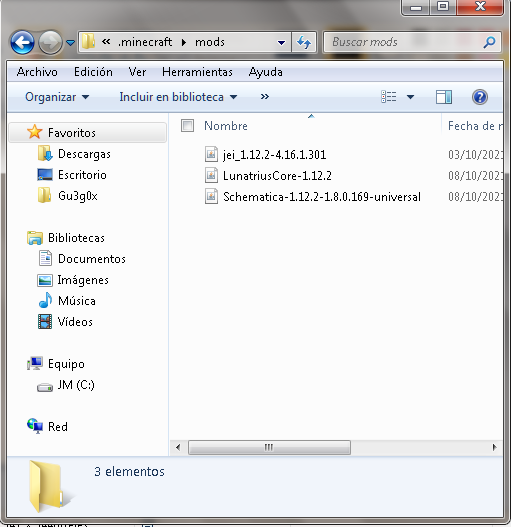Click the Documentos library icon
Viewport: 511px width, 527px height.
[x=45, y=258]
